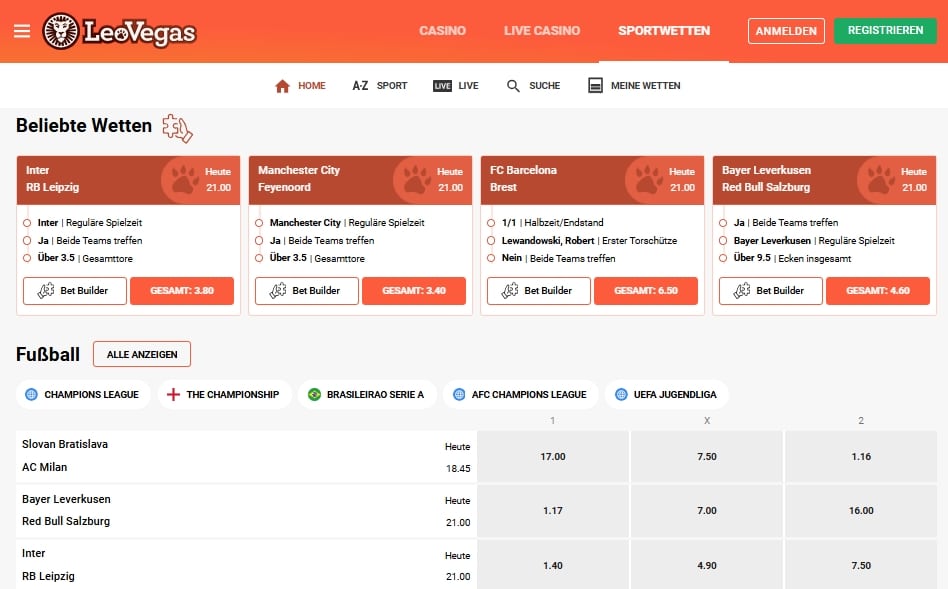The width and height of the screenshot is (948, 589).
Task: Open the Inter vs RB Leipzig header card
Action: pyautogui.click(x=128, y=180)
